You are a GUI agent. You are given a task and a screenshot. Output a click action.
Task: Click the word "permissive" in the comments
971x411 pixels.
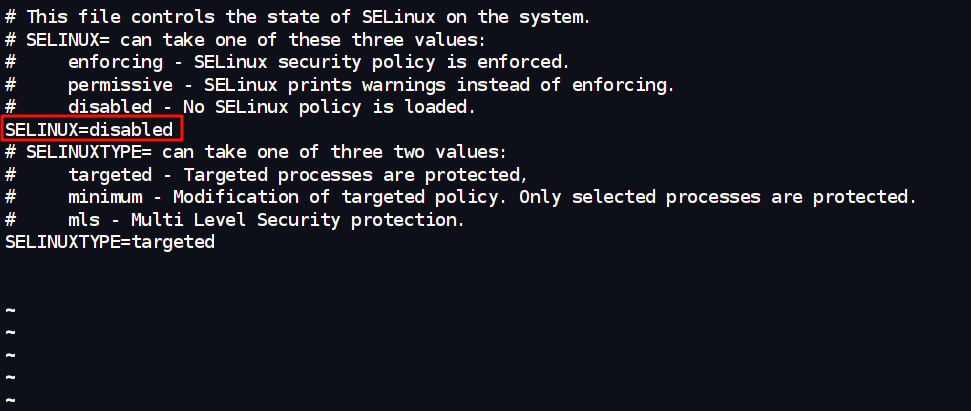pos(120,84)
